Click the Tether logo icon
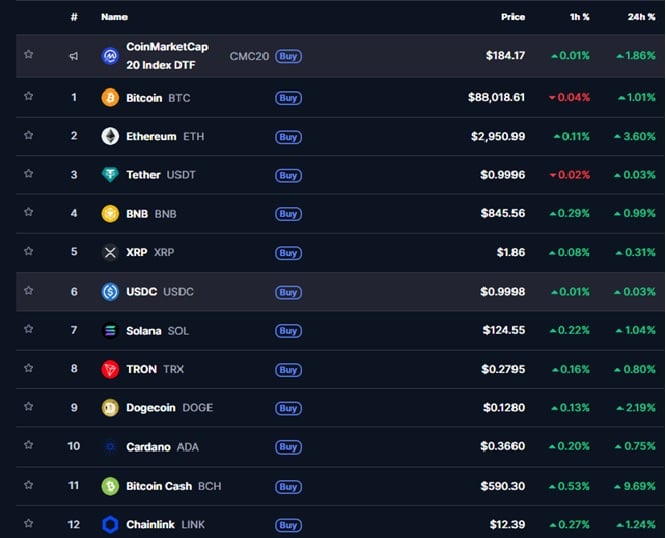Image resolution: width=666 pixels, height=538 pixels. [x=110, y=175]
